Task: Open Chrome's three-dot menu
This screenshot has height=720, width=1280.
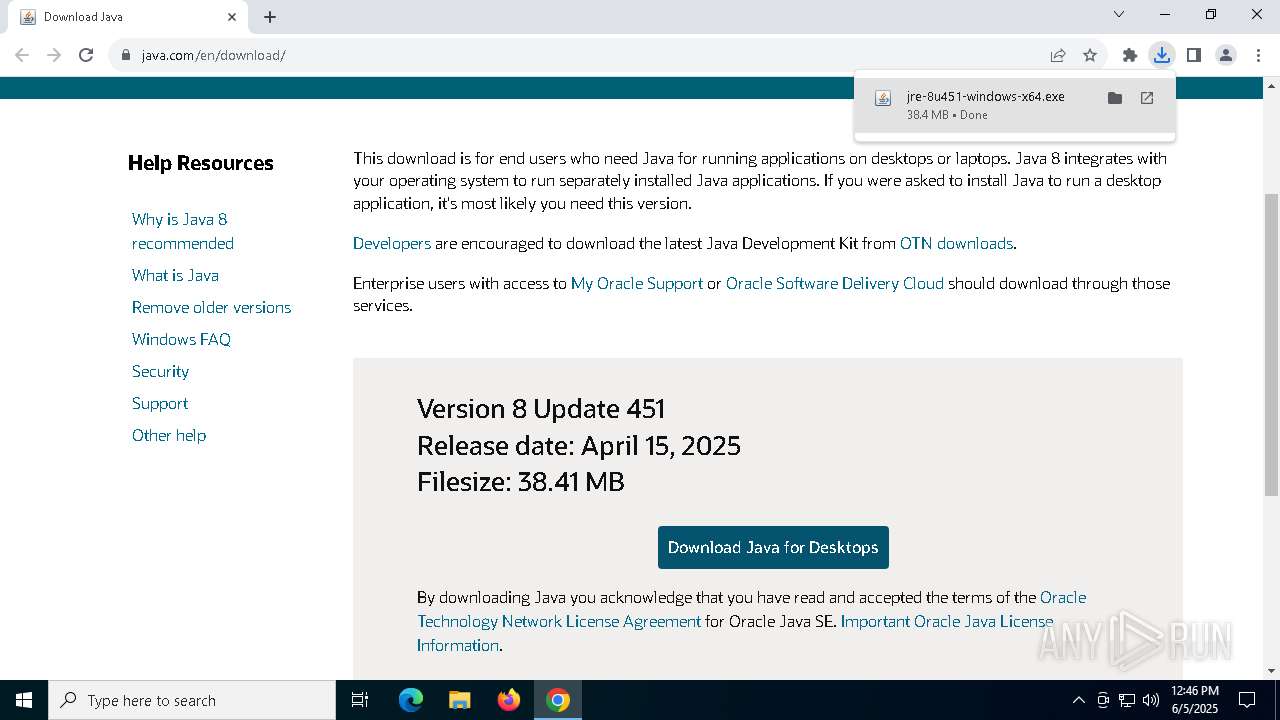Action: tap(1257, 55)
